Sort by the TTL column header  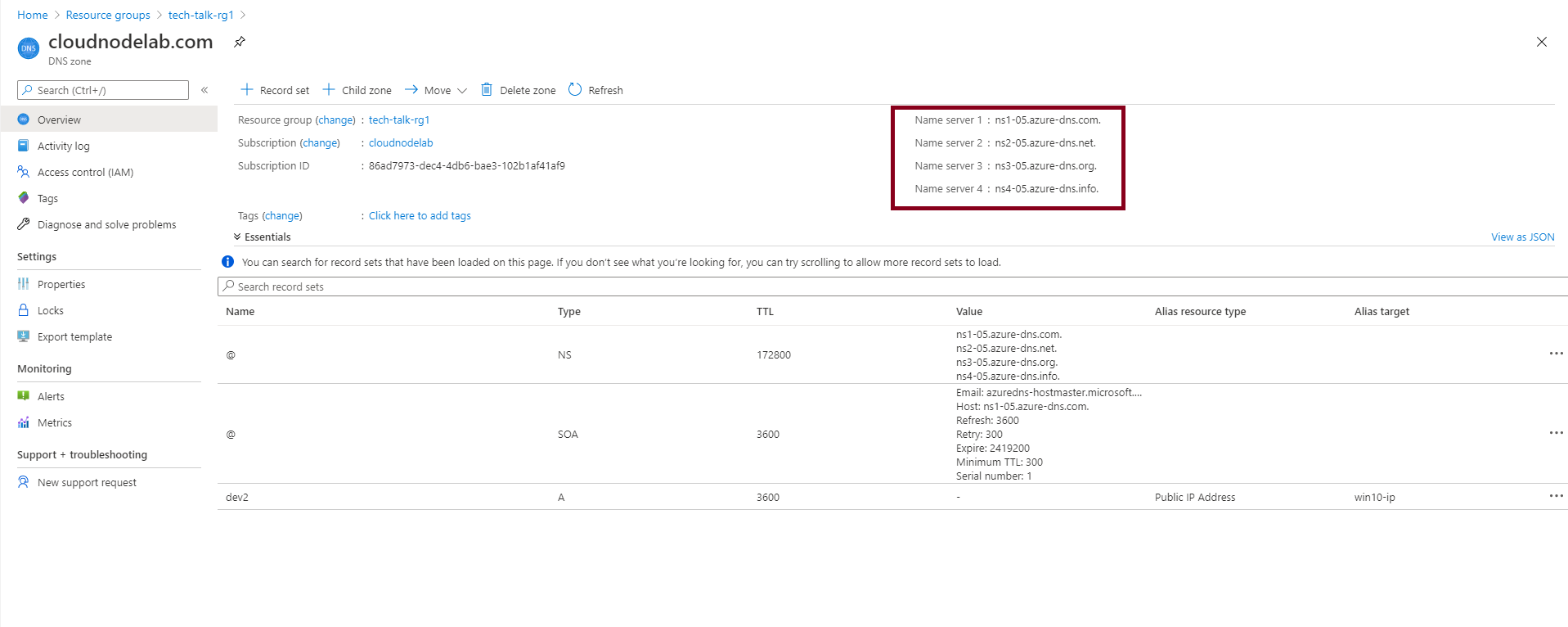[765, 311]
